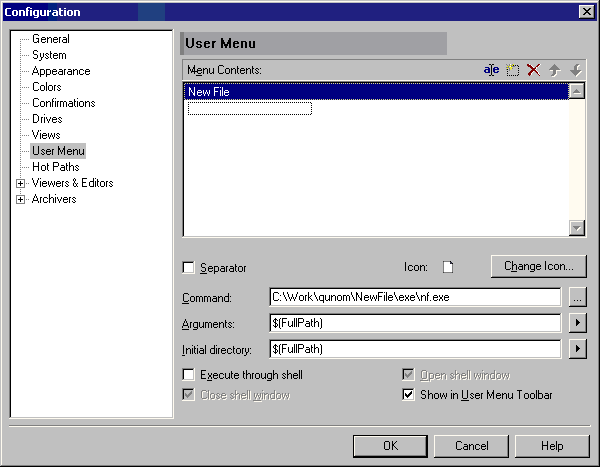This screenshot has width=600, height=467.
Task: Delete item with the red X icon
Action: (533, 70)
